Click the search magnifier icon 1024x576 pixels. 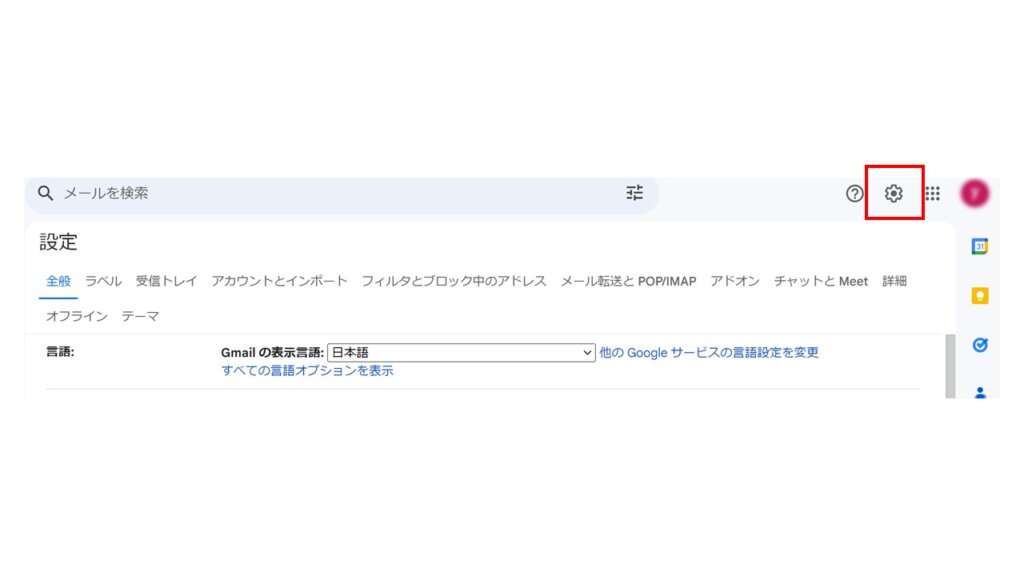click(x=45, y=193)
